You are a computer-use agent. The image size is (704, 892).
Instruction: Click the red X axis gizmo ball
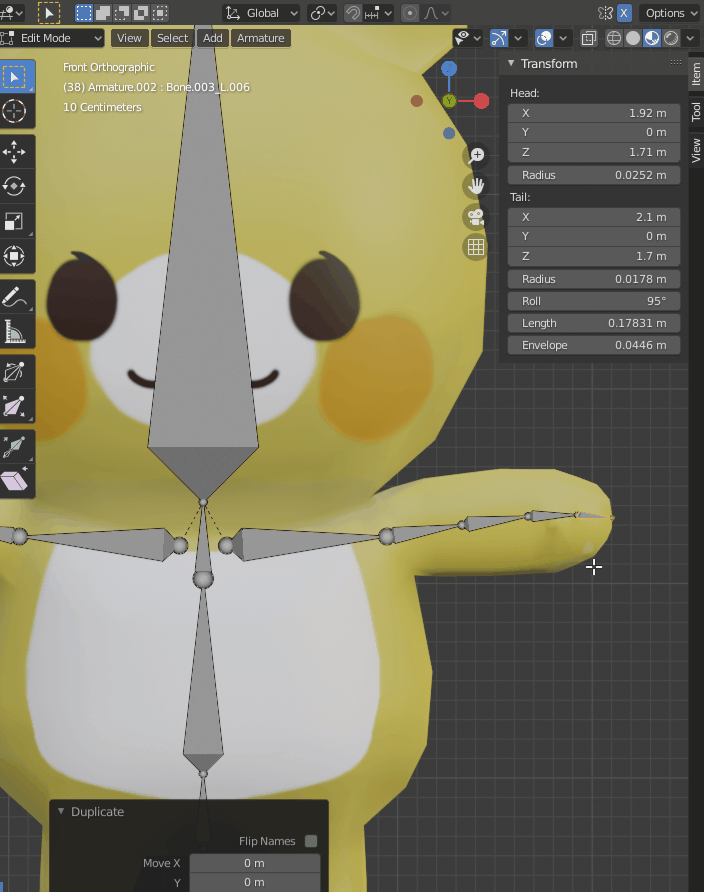pyautogui.click(x=482, y=101)
